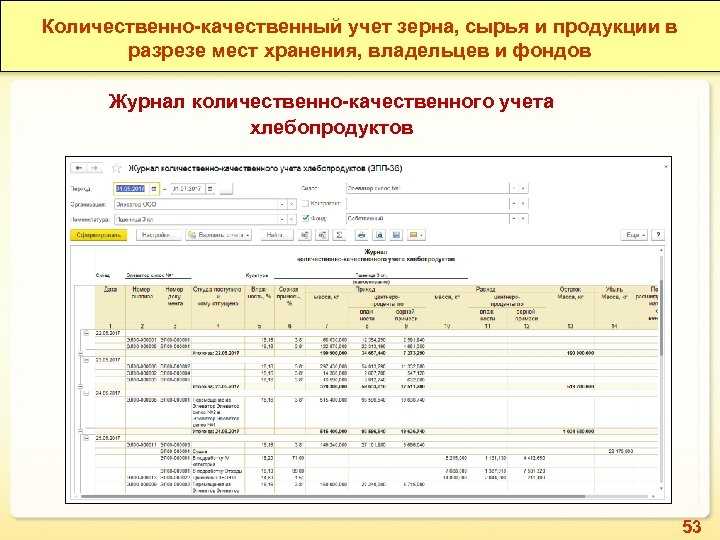Click the period selection ellipsis button
This screenshot has height=540, width=720.
click(x=226, y=189)
